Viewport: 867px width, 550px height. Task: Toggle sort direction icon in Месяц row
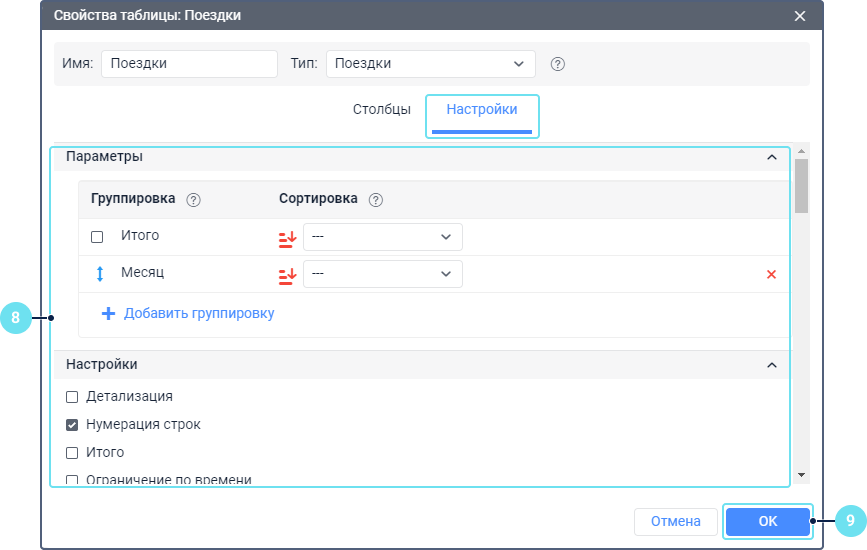point(288,274)
